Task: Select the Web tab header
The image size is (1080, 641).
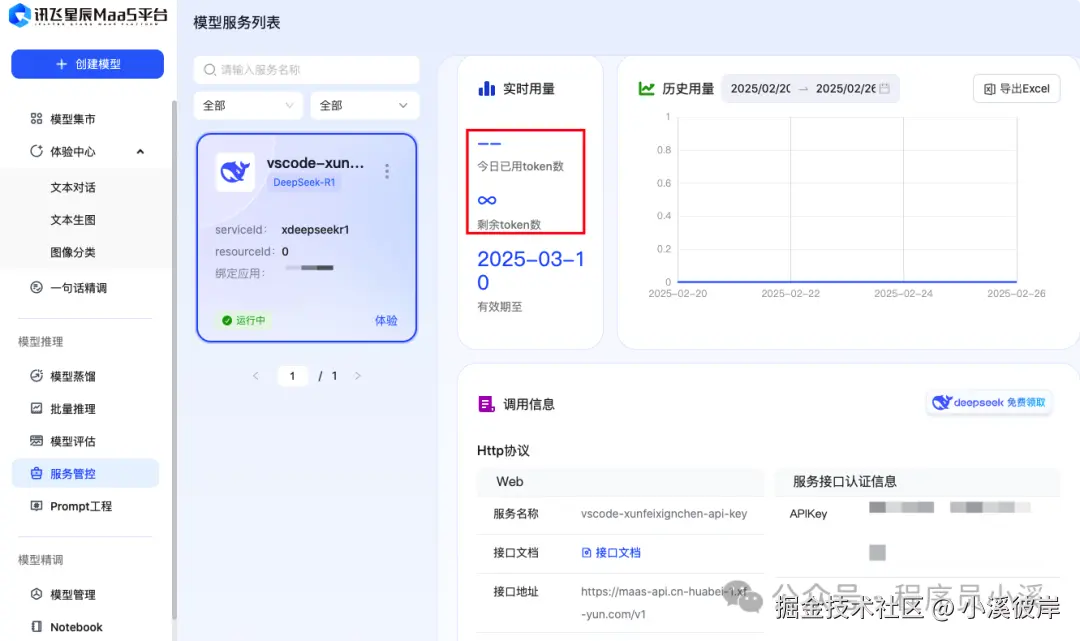Action: point(510,481)
